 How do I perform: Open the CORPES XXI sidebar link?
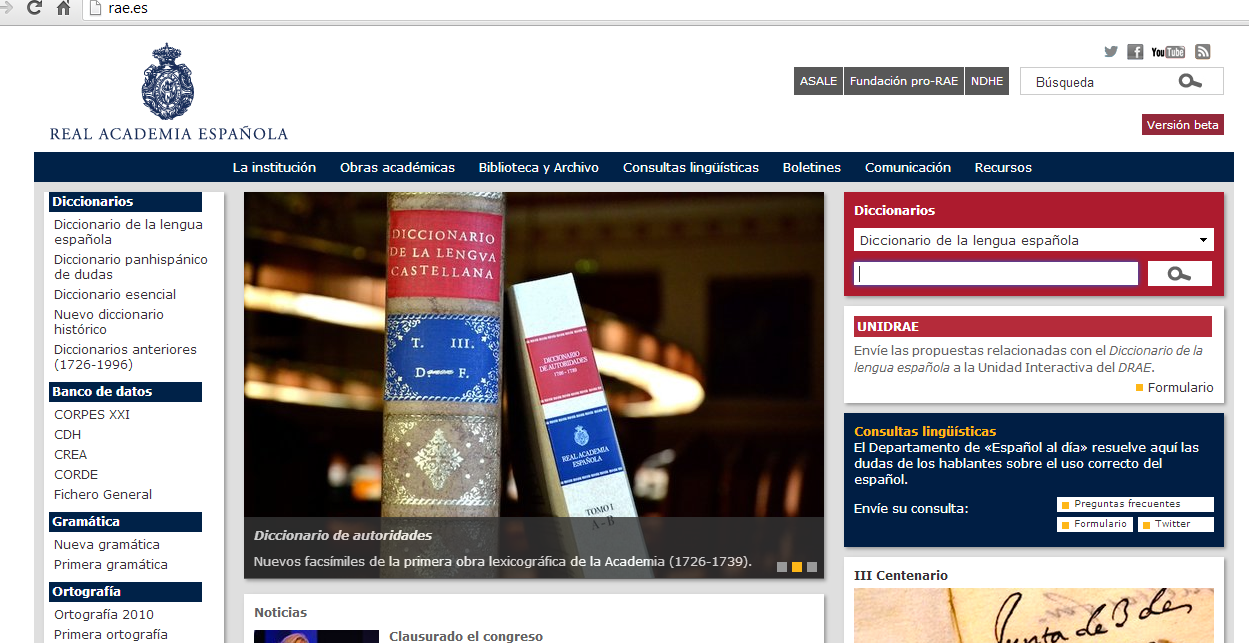tap(92, 415)
